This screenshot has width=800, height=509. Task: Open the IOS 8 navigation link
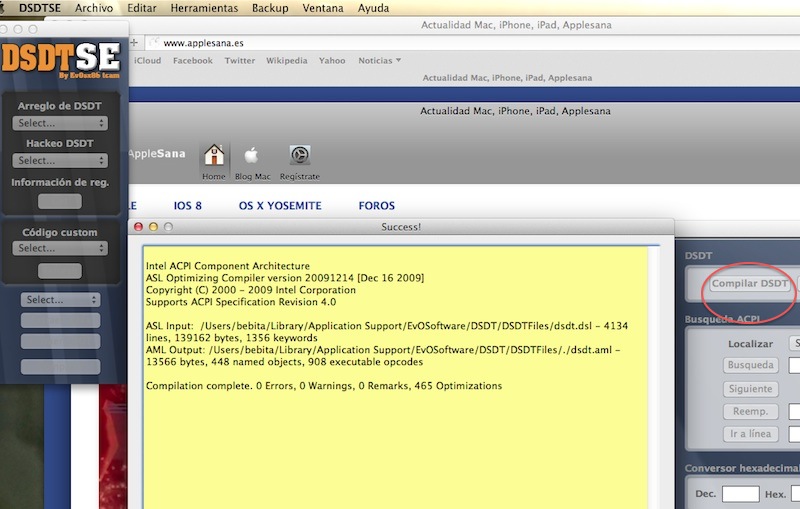point(187,206)
